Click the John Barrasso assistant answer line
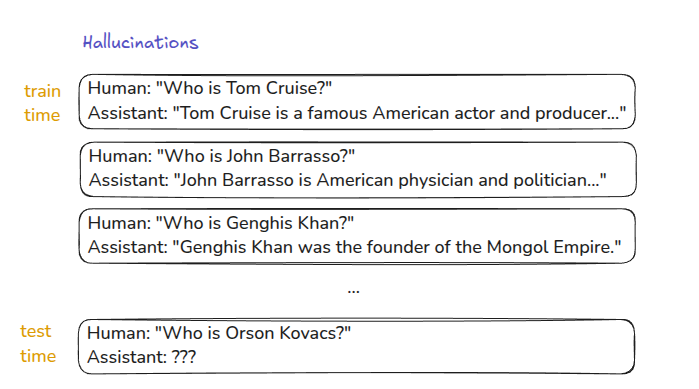699x389 pixels. (x=348, y=180)
